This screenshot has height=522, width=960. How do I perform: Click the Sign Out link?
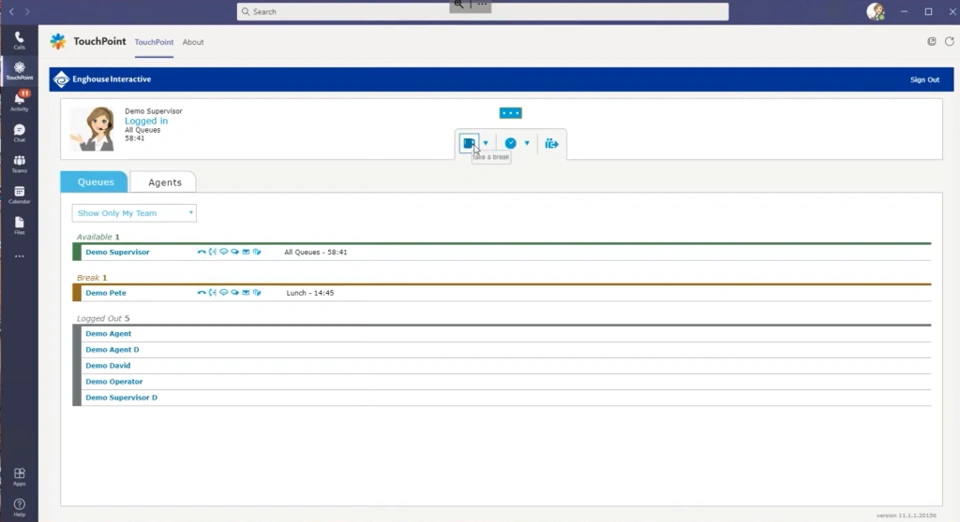point(924,80)
